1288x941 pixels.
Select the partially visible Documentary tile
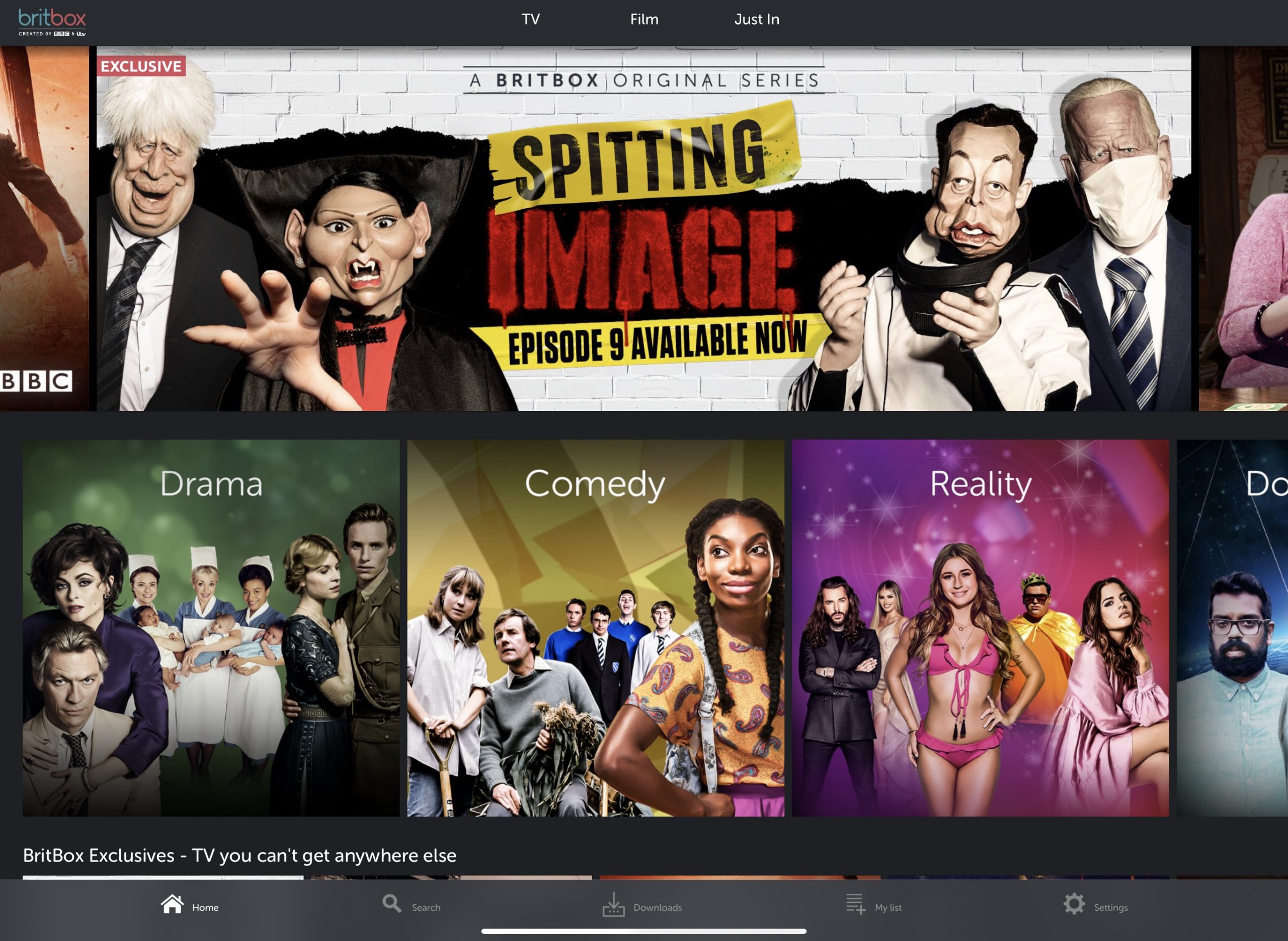pos(1233,628)
